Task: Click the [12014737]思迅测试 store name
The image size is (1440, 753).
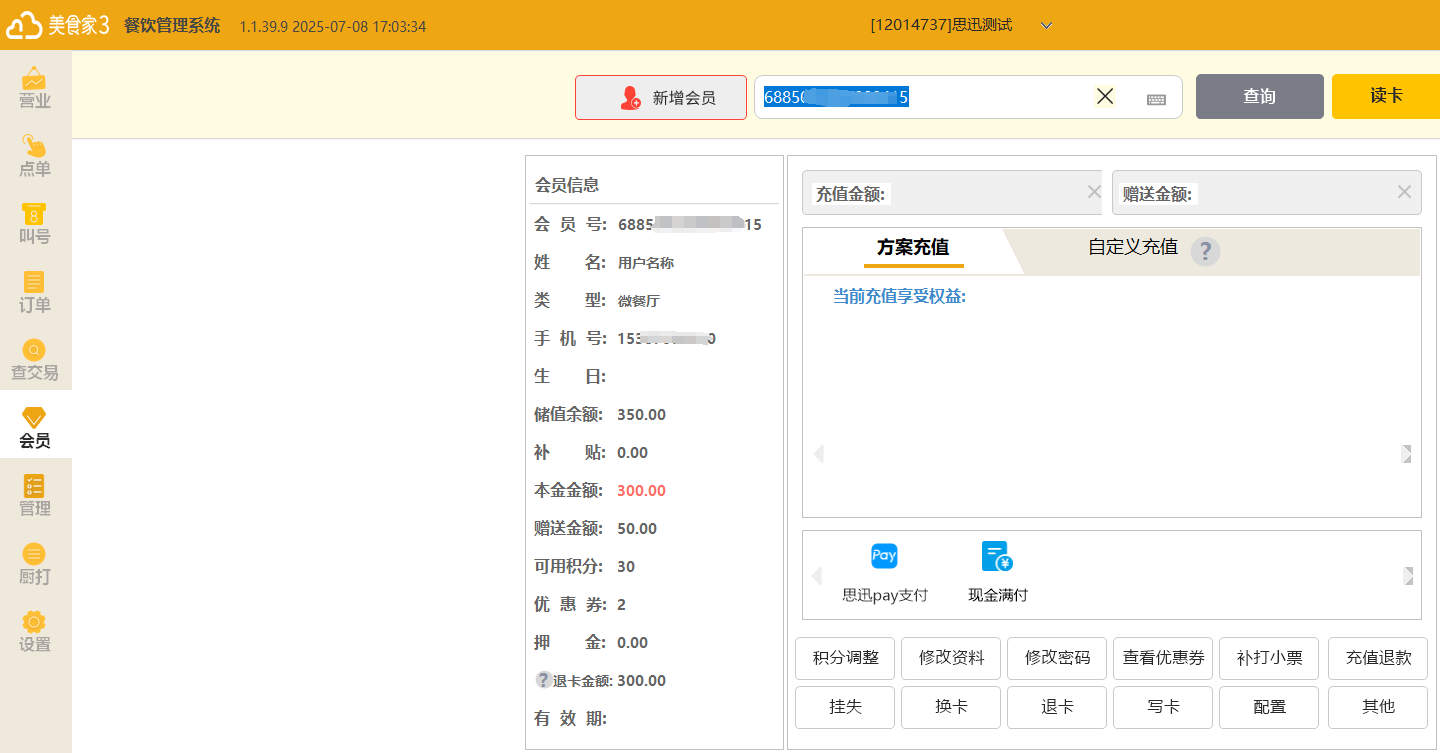Action: click(941, 25)
